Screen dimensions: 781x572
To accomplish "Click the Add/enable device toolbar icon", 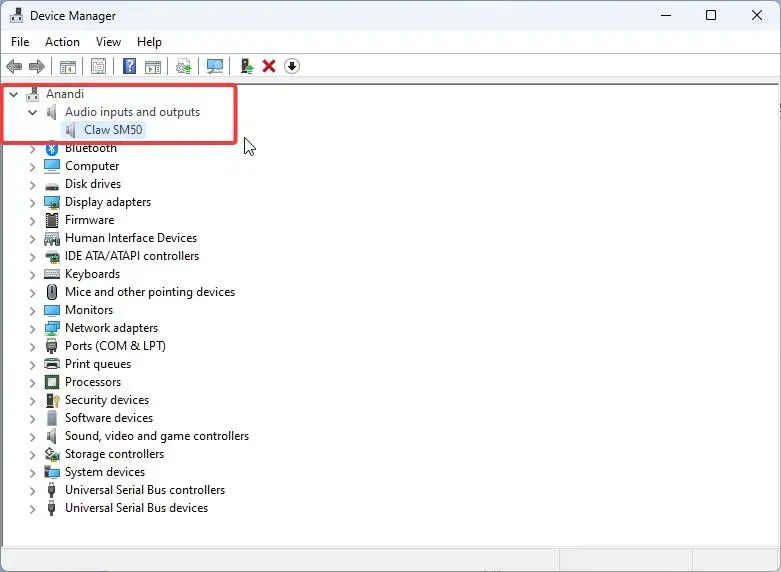I will pos(247,66).
